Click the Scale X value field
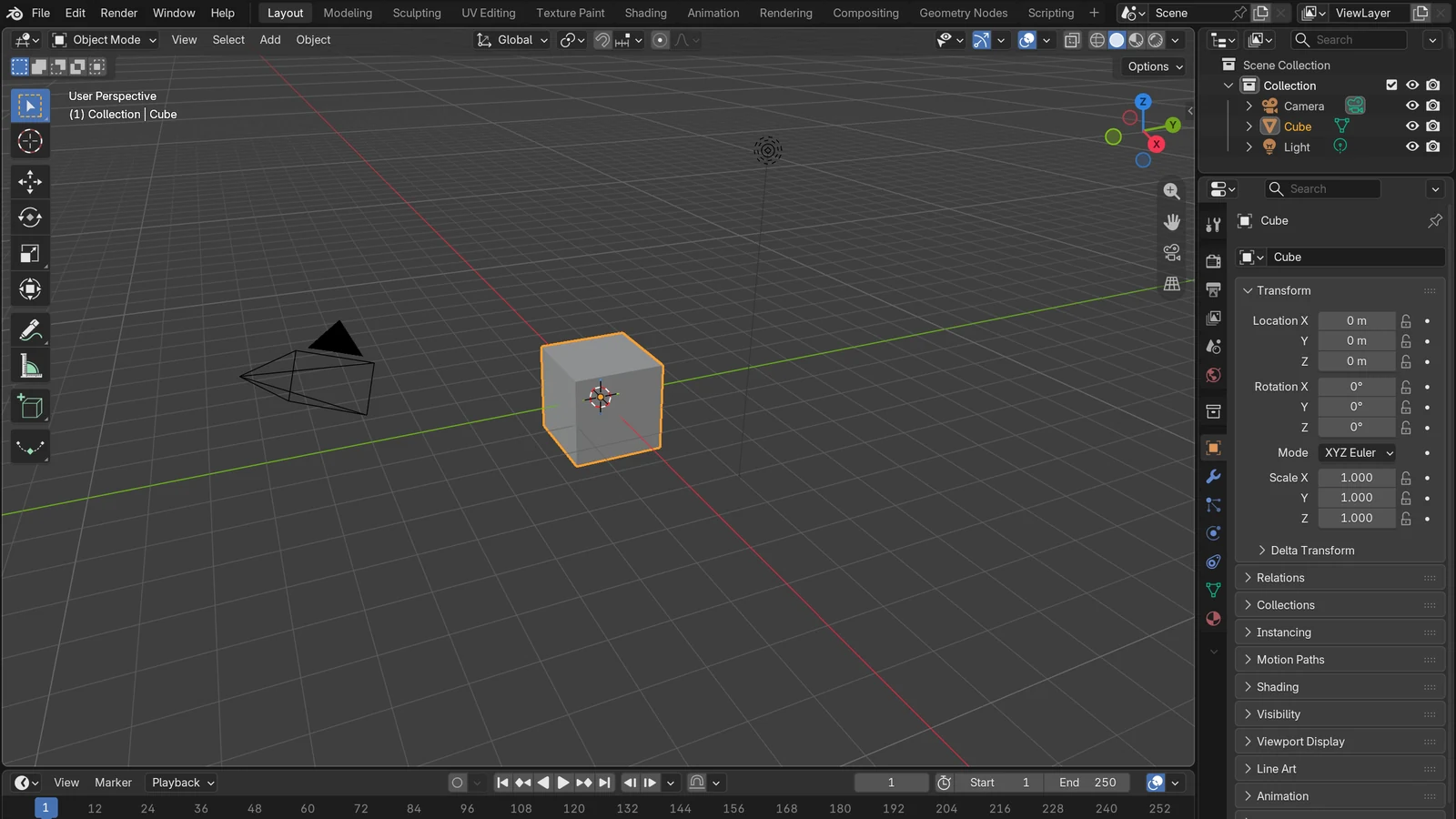The image size is (1456, 819). point(1357,478)
